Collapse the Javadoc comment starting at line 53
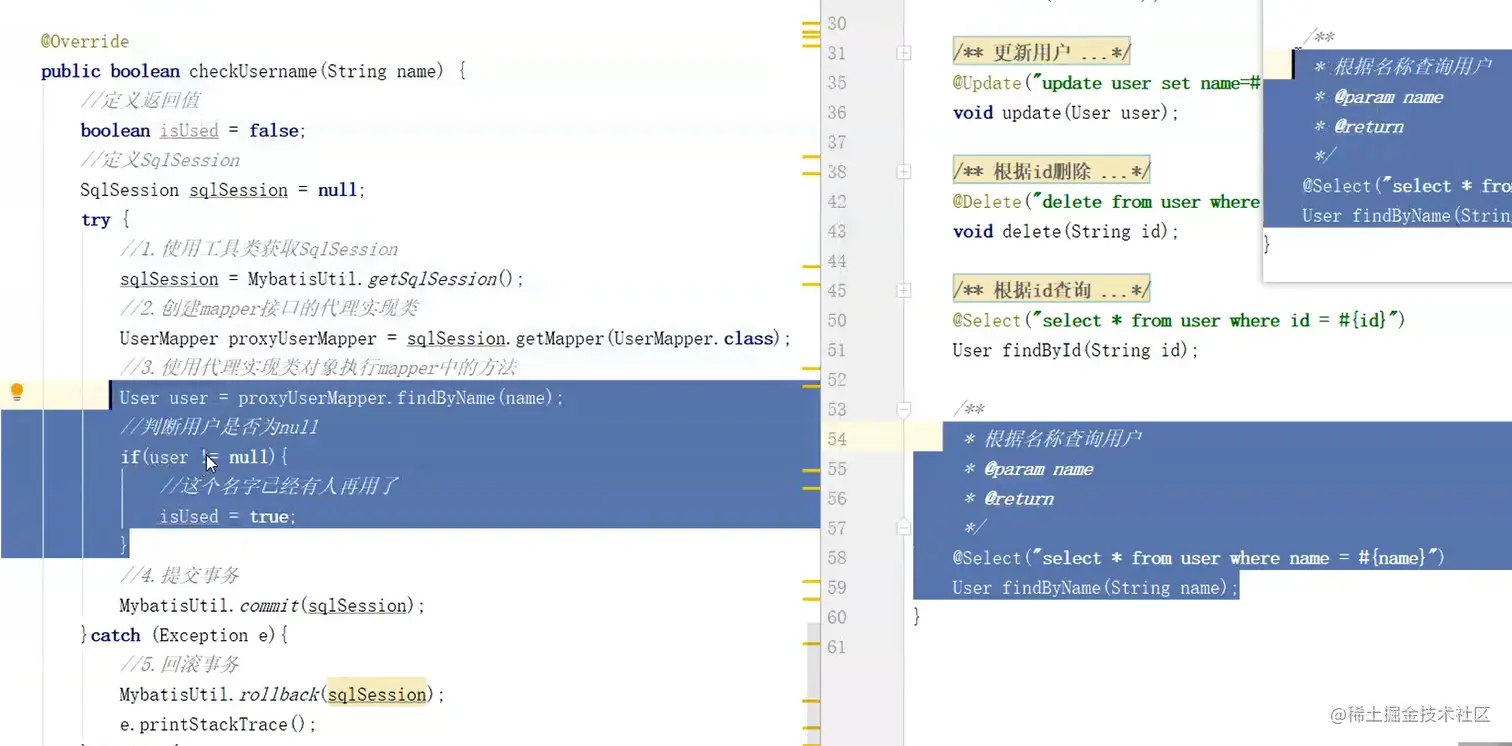1512x746 pixels. click(x=904, y=409)
